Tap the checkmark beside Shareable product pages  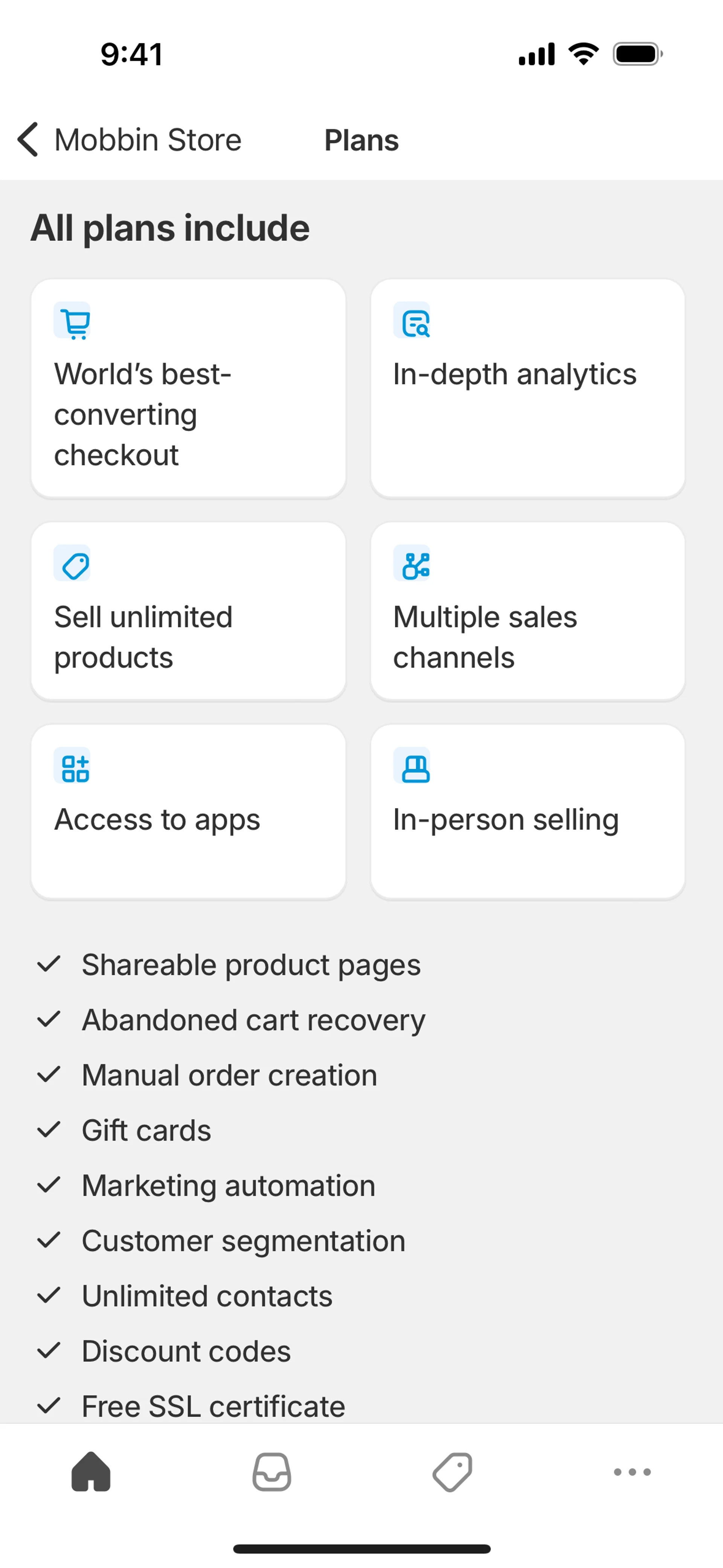(x=49, y=964)
